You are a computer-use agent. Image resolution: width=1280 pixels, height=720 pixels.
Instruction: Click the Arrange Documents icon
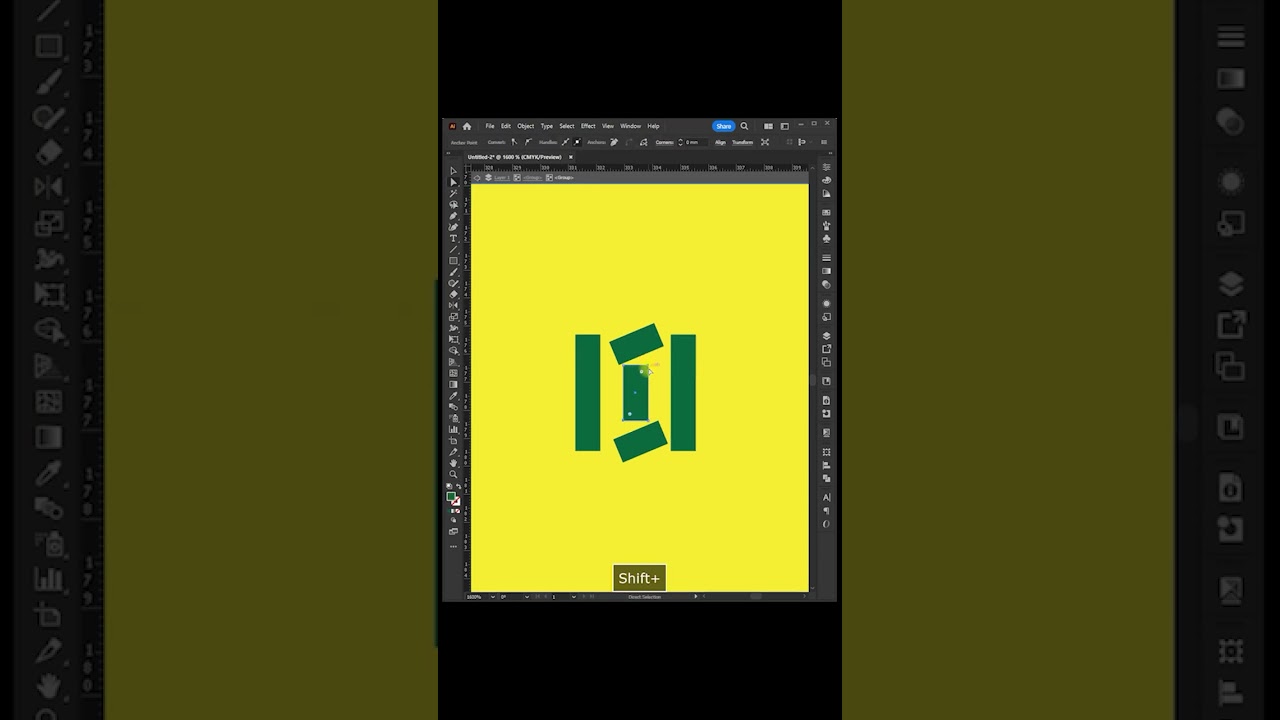(768, 126)
